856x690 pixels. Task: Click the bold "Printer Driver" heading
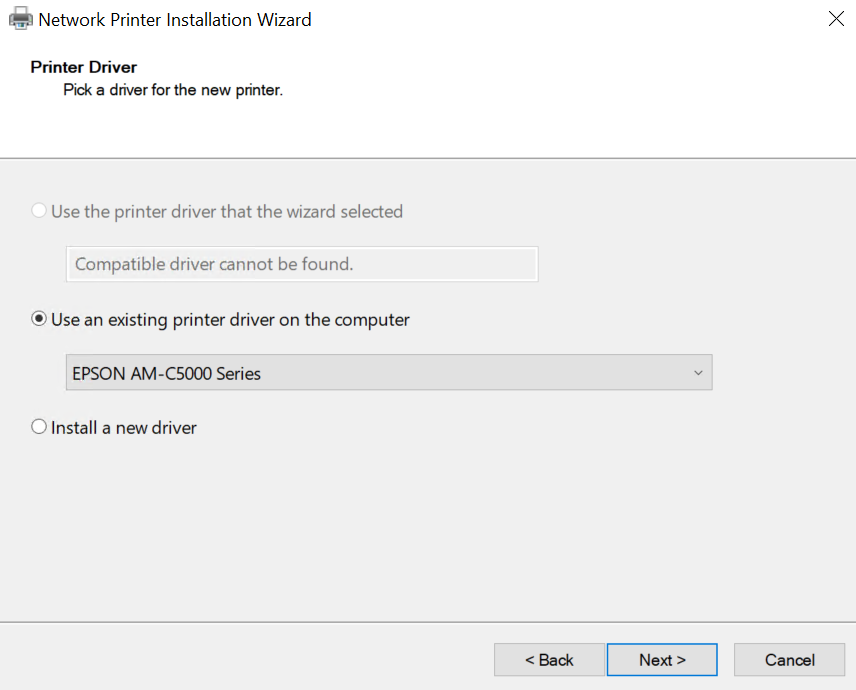click(84, 67)
